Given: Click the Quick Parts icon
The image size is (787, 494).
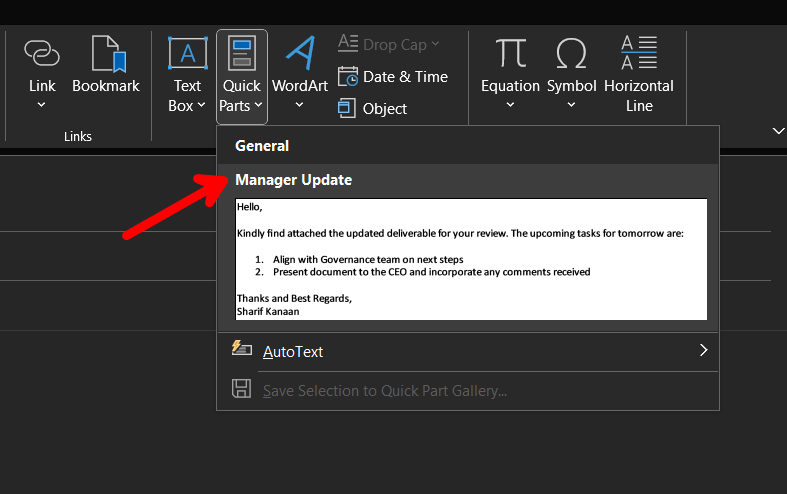Looking at the screenshot, I should tap(241, 54).
